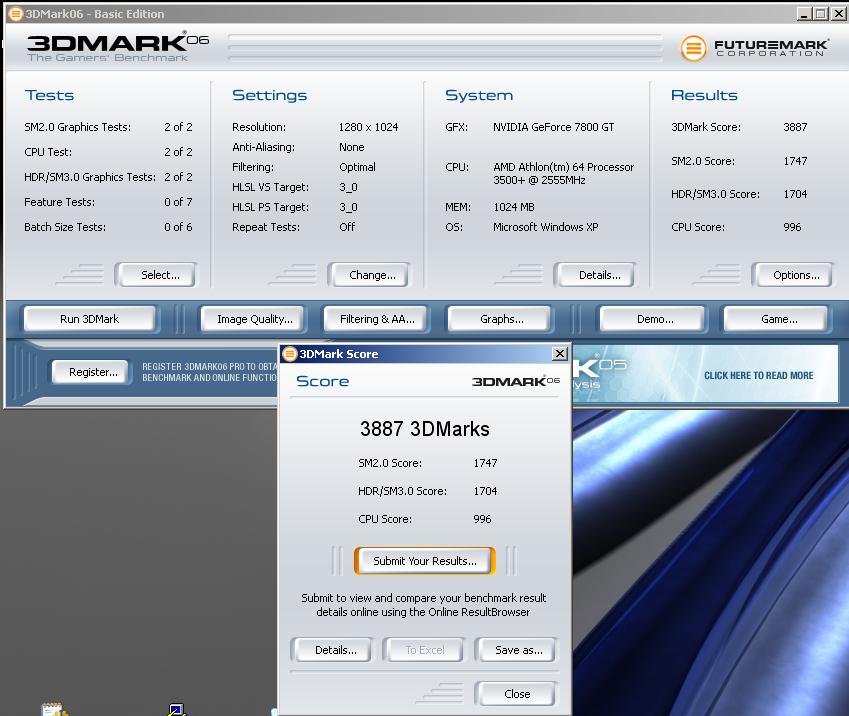Click 'Microsoft Windows XP' OS value
This screenshot has width=849, height=716.
545,227
